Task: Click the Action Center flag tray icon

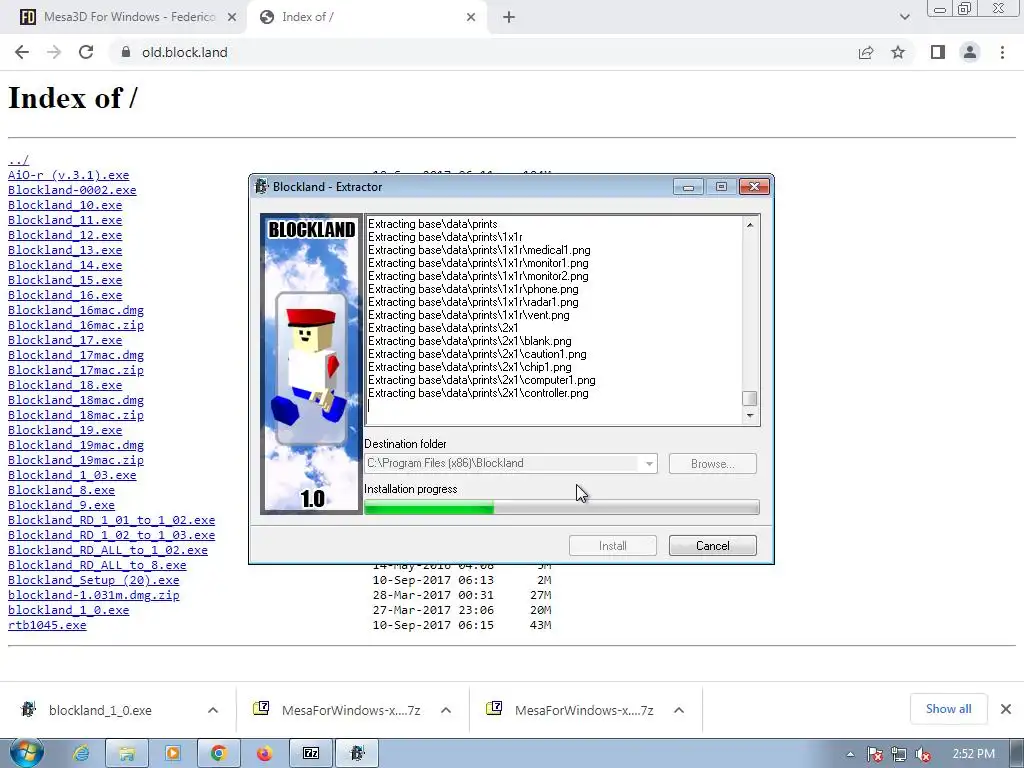Action: pos(874,754)
